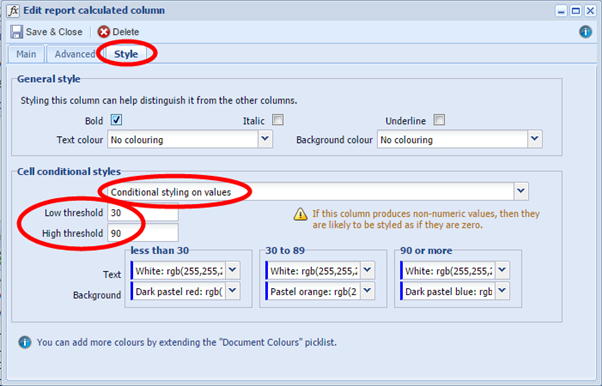The image size is (602, 386).
Task: Click the Delete button
Action: click(x=118, y=32)
